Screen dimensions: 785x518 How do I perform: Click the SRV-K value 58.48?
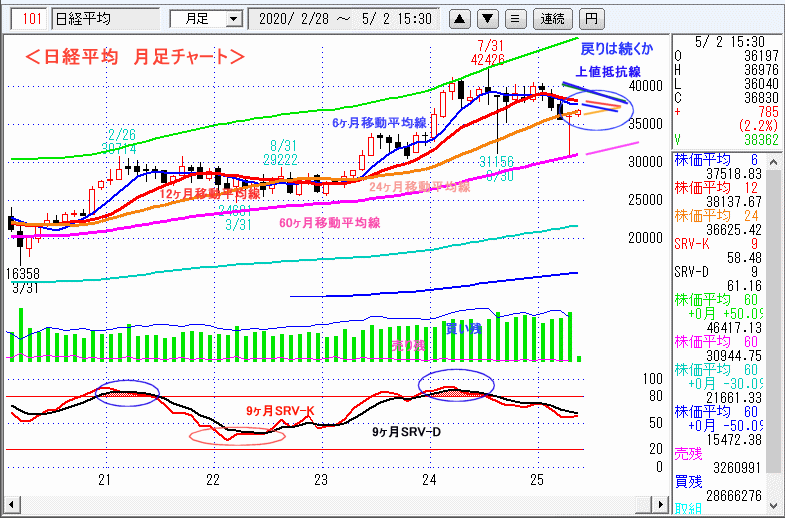coord(744,258)
